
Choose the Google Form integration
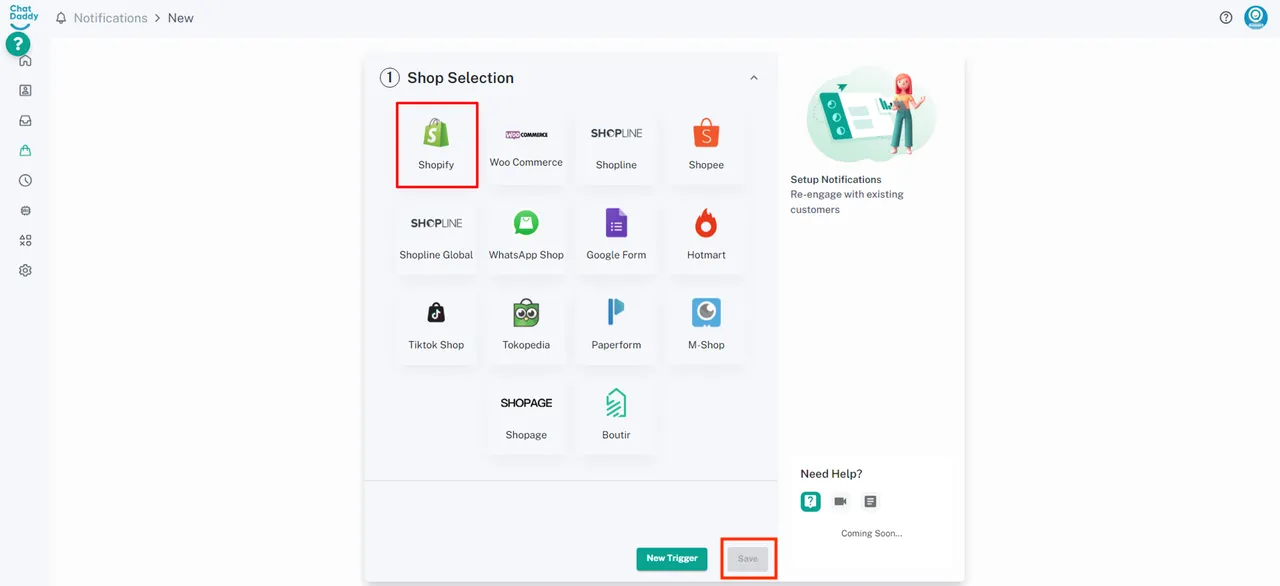click(616, 235)
